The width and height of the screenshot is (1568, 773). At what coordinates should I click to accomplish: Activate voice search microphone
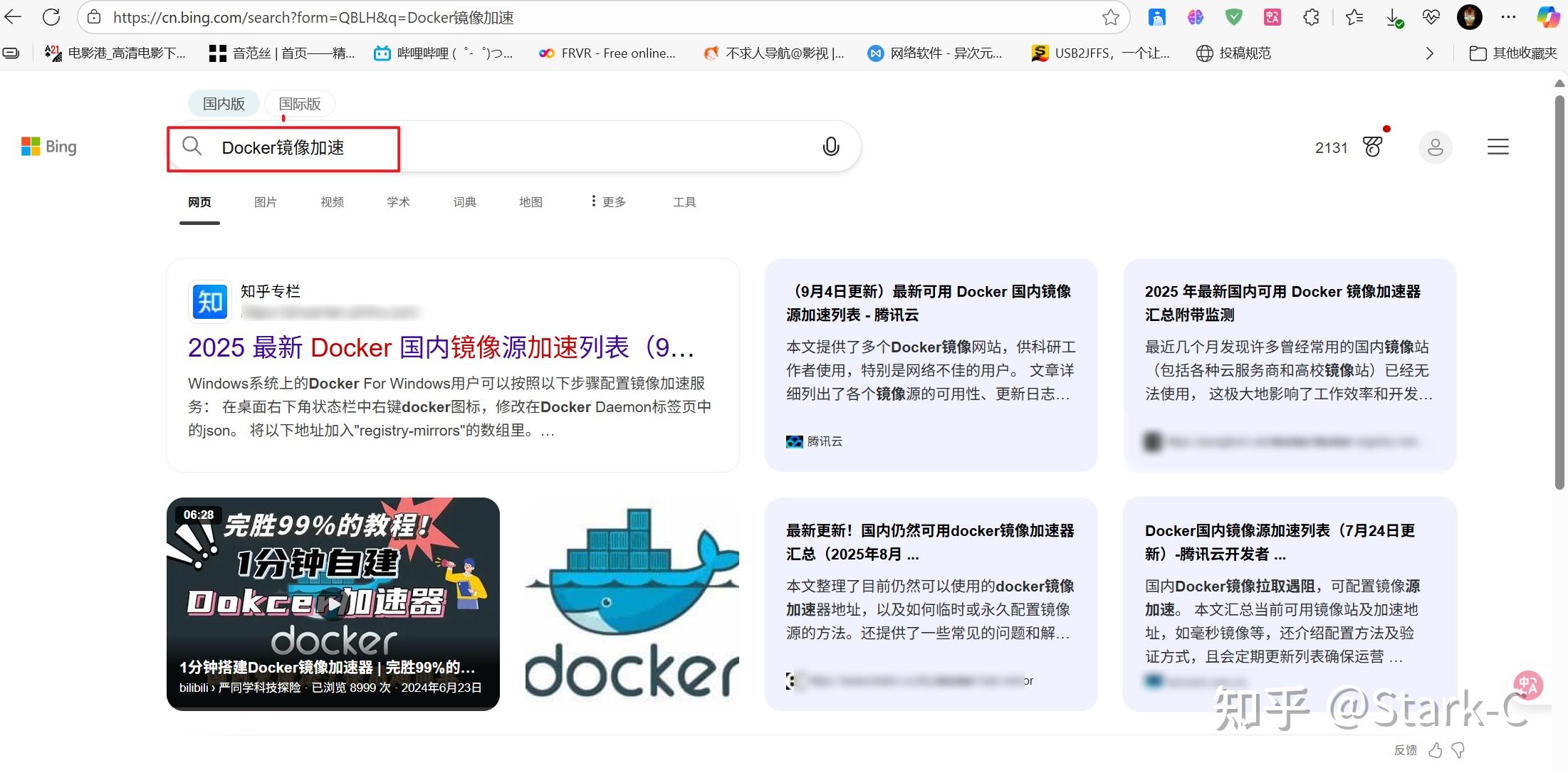830,147
